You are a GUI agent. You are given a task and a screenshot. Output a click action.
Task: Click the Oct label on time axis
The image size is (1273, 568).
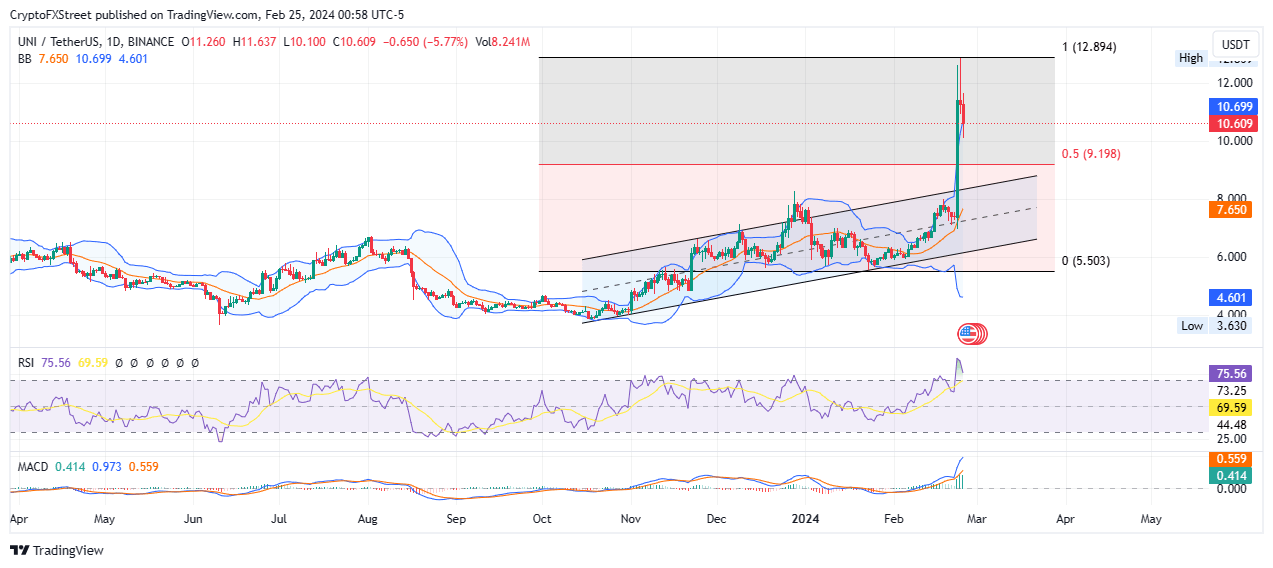(x=542, y=520)
